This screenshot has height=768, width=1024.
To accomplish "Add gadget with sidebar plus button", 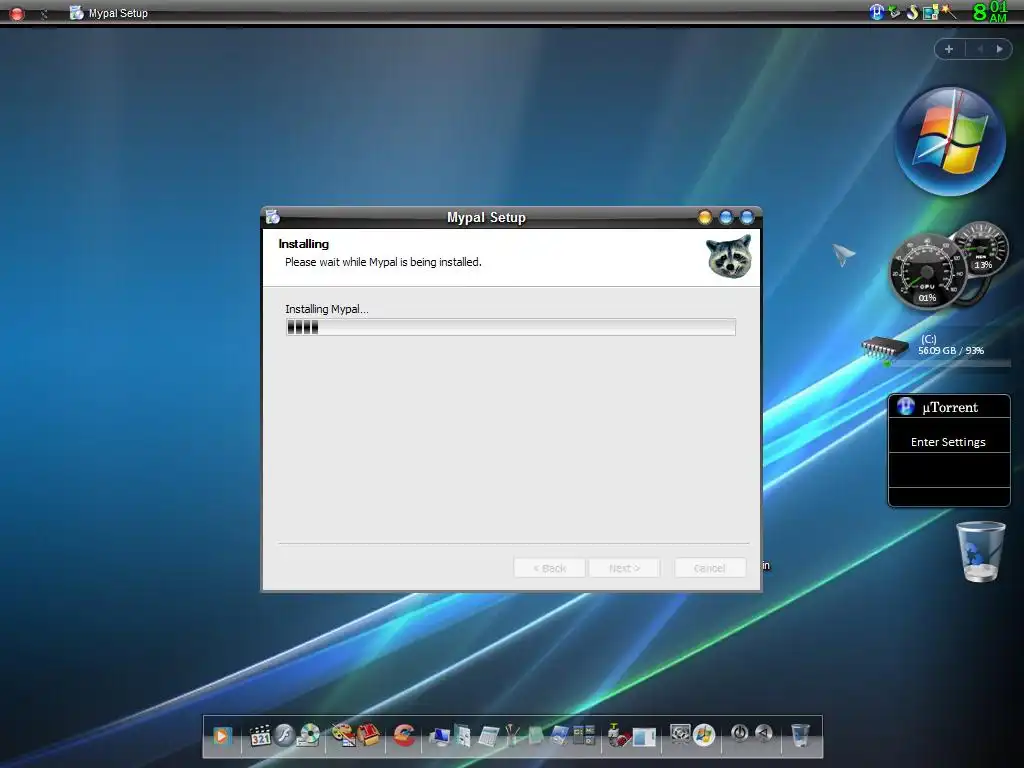I will 949,49.
